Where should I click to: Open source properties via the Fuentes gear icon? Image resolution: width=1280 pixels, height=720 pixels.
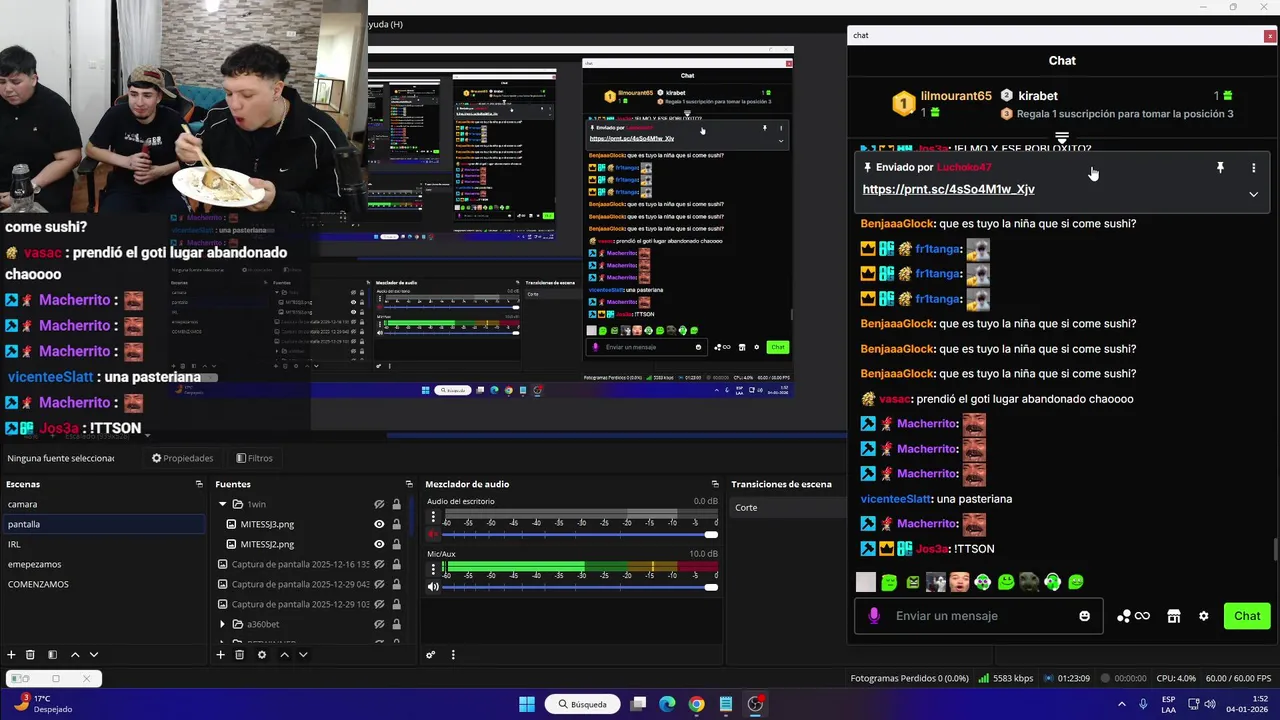click(x=262, y=655)
